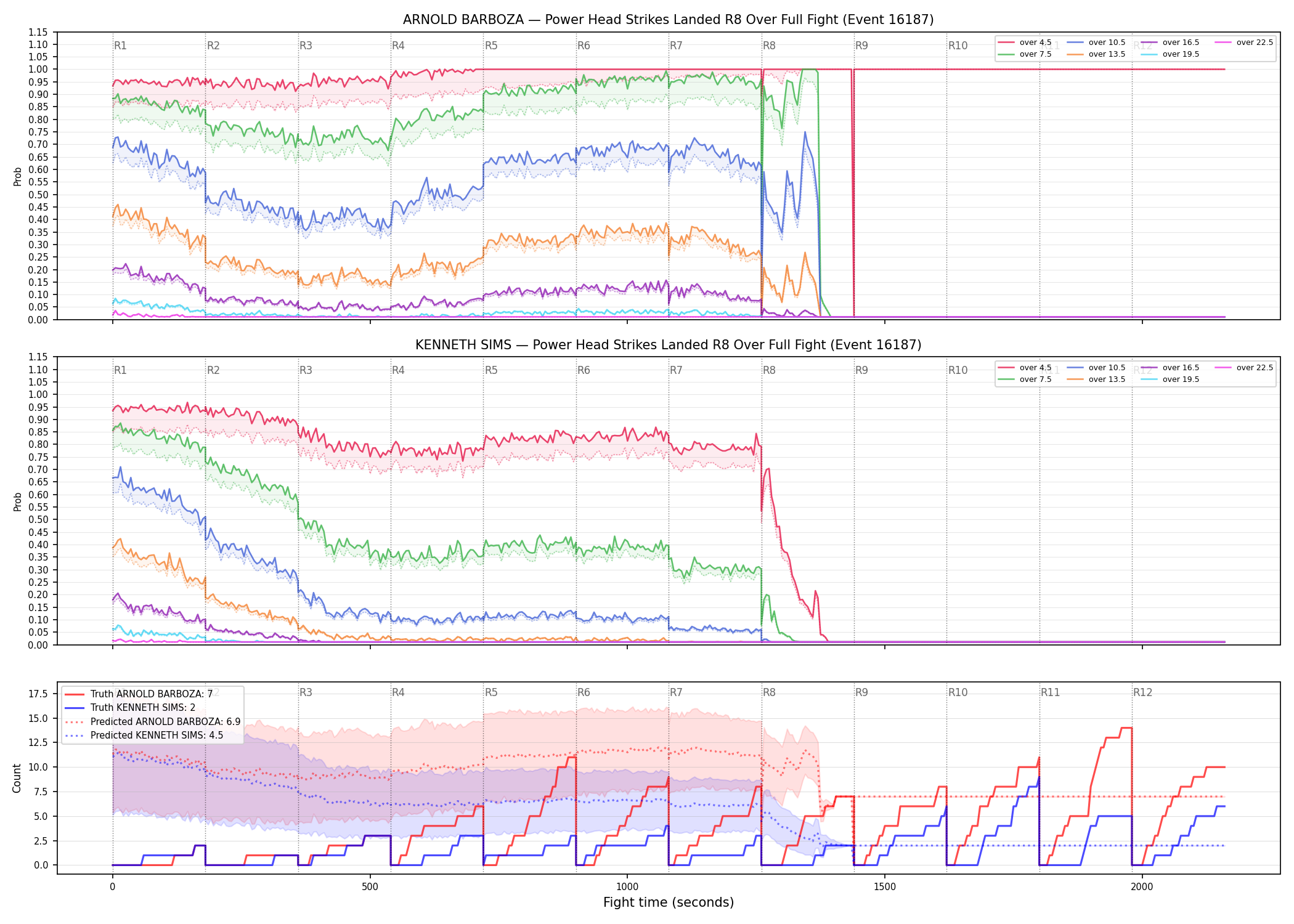Image resolution: width=1294 pixels, height=924 pixels.
Task: Click 'Truth KENNETH SIMS: 2' legend entry
Action: (130, 708)
